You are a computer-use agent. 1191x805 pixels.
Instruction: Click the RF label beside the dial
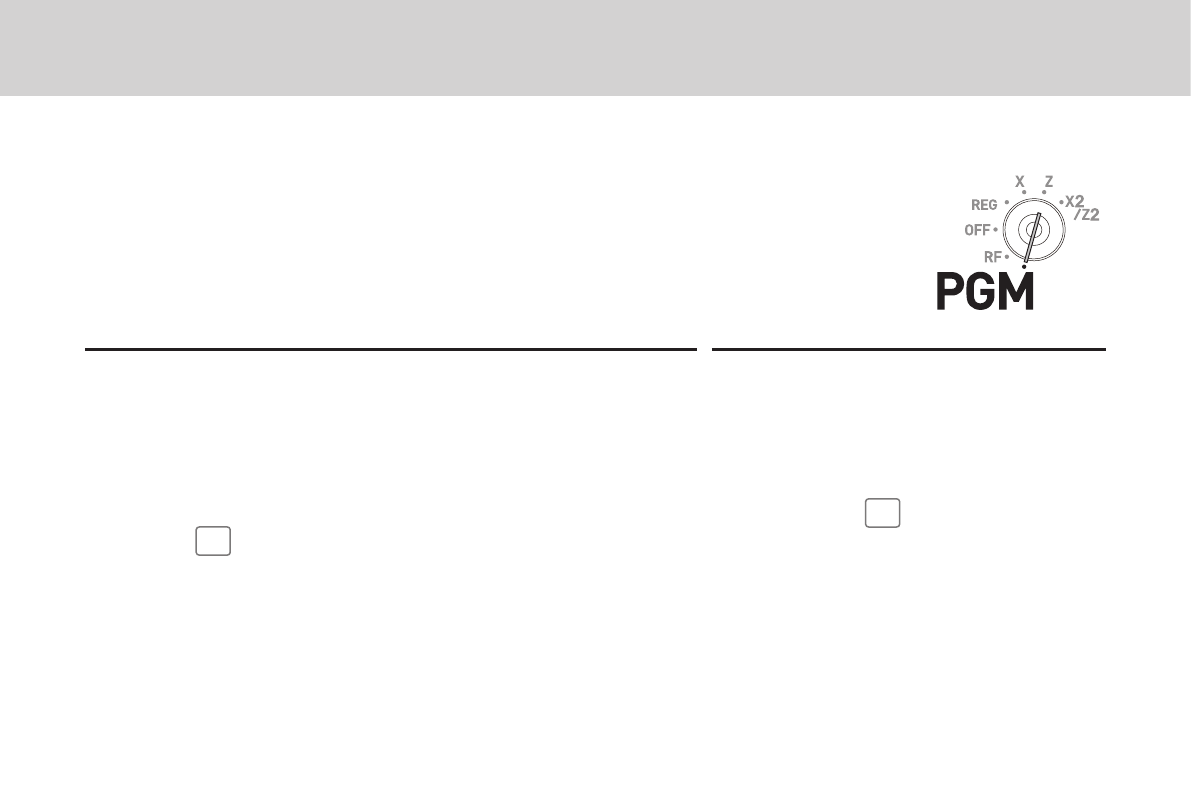[992, 257]
